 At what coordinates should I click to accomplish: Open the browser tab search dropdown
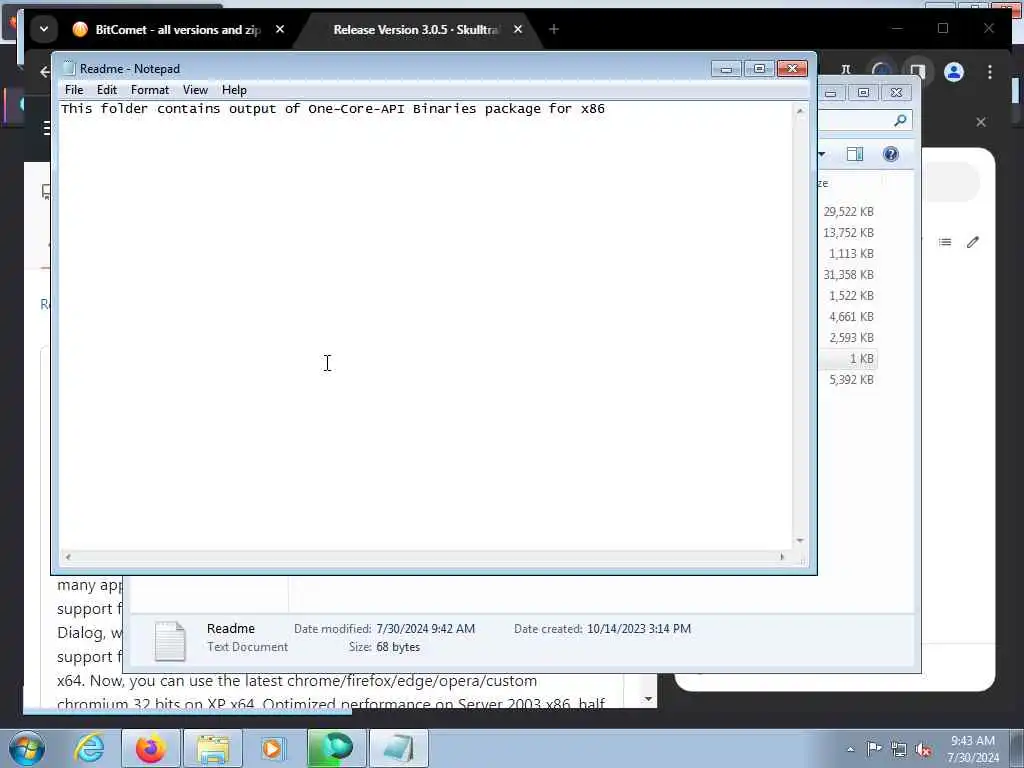point(44,29)
